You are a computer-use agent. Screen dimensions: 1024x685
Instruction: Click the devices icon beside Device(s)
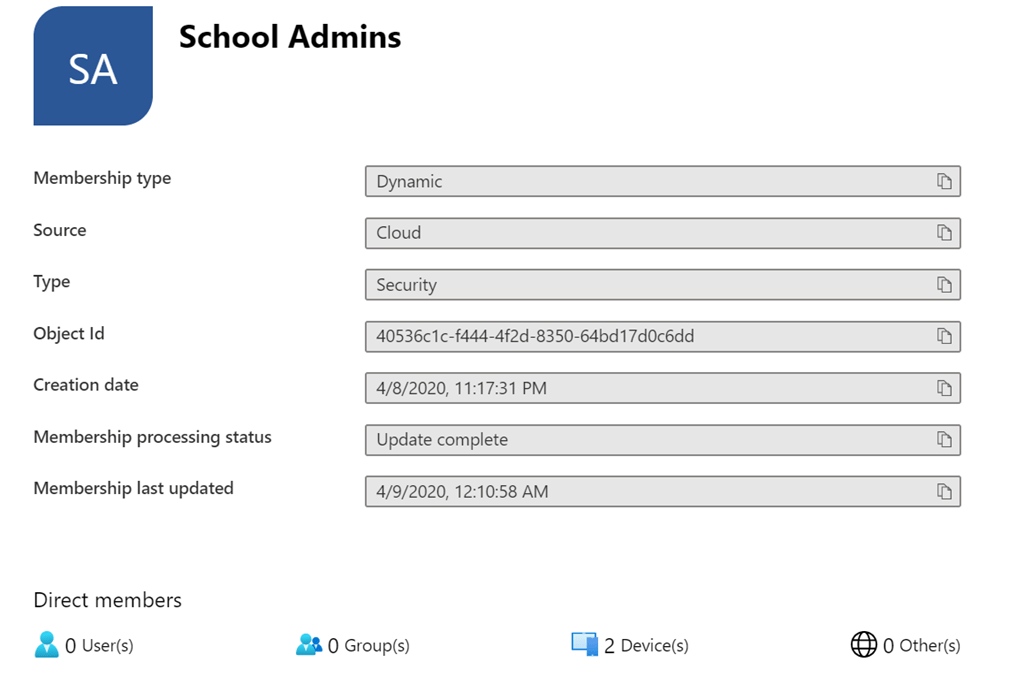(585, 644)
